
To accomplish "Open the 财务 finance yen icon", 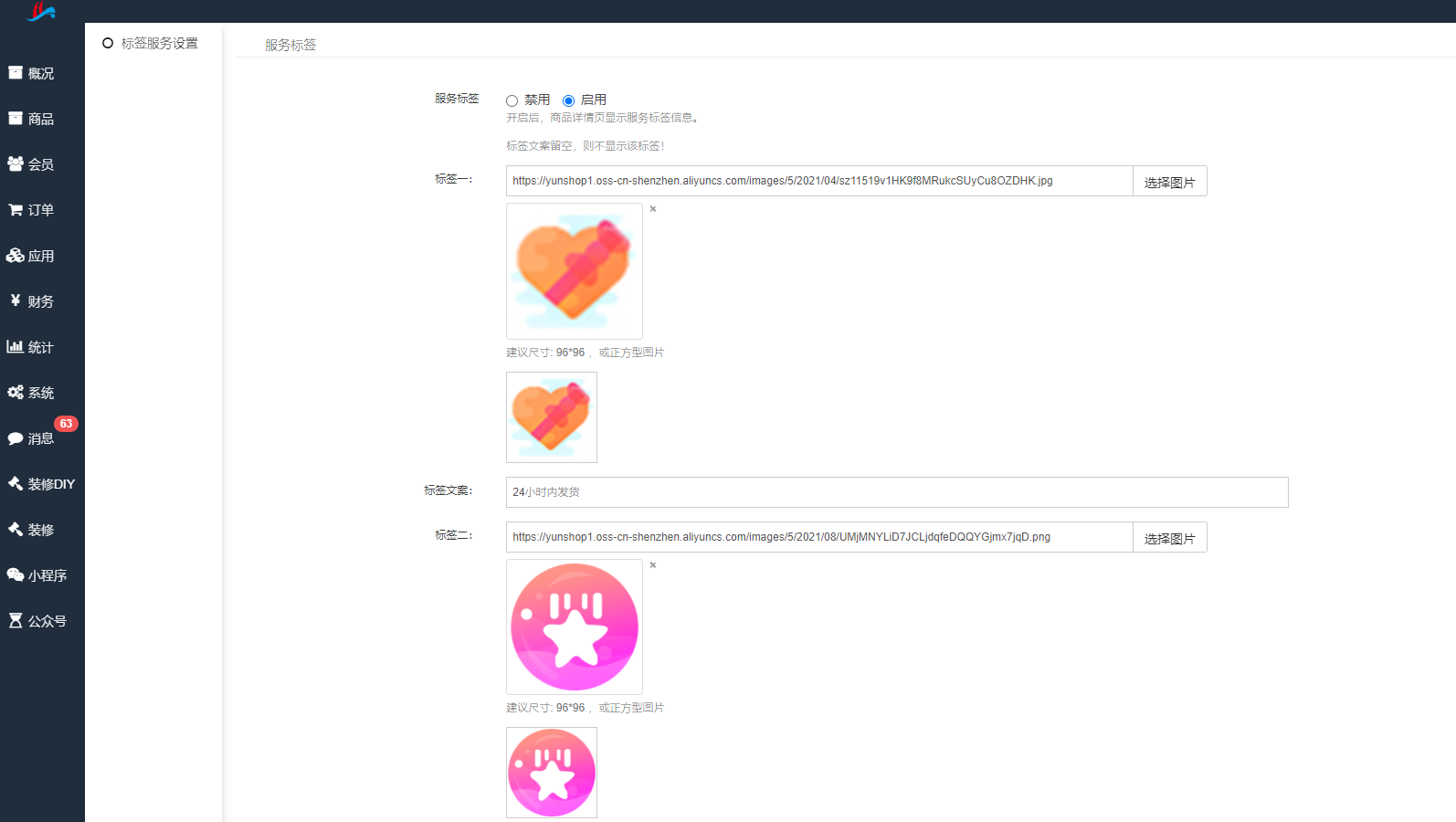I will tap(16, 300).
